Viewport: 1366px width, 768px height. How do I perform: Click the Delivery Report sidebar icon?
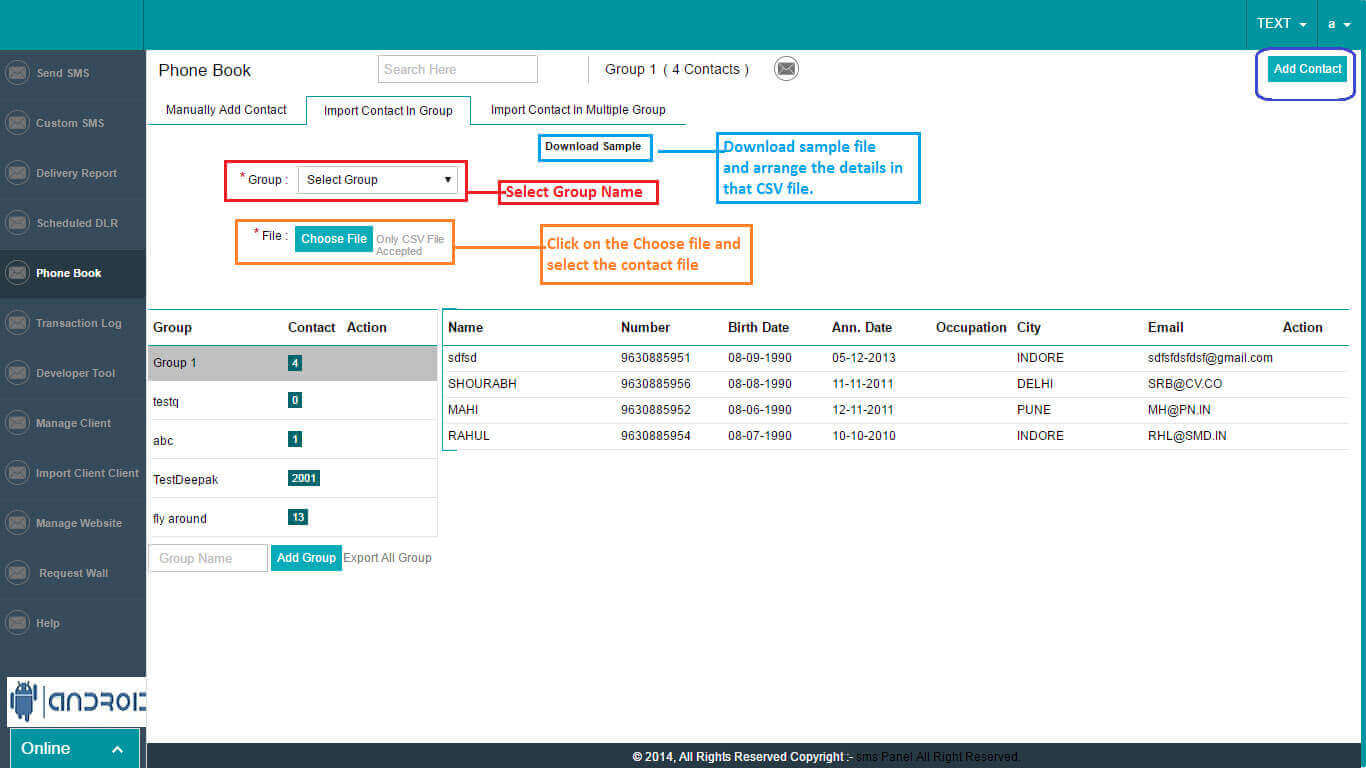click(17, 173)
